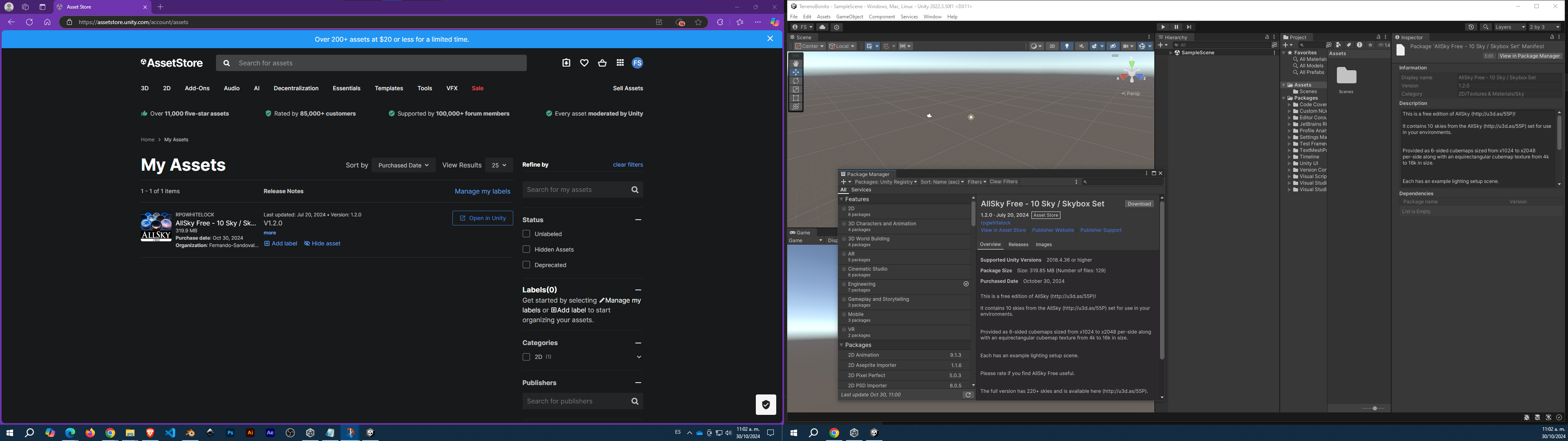Select the Rect tool in Scene toolbar
Viewport: 1568px width, 441px height.
coord(795,98)
